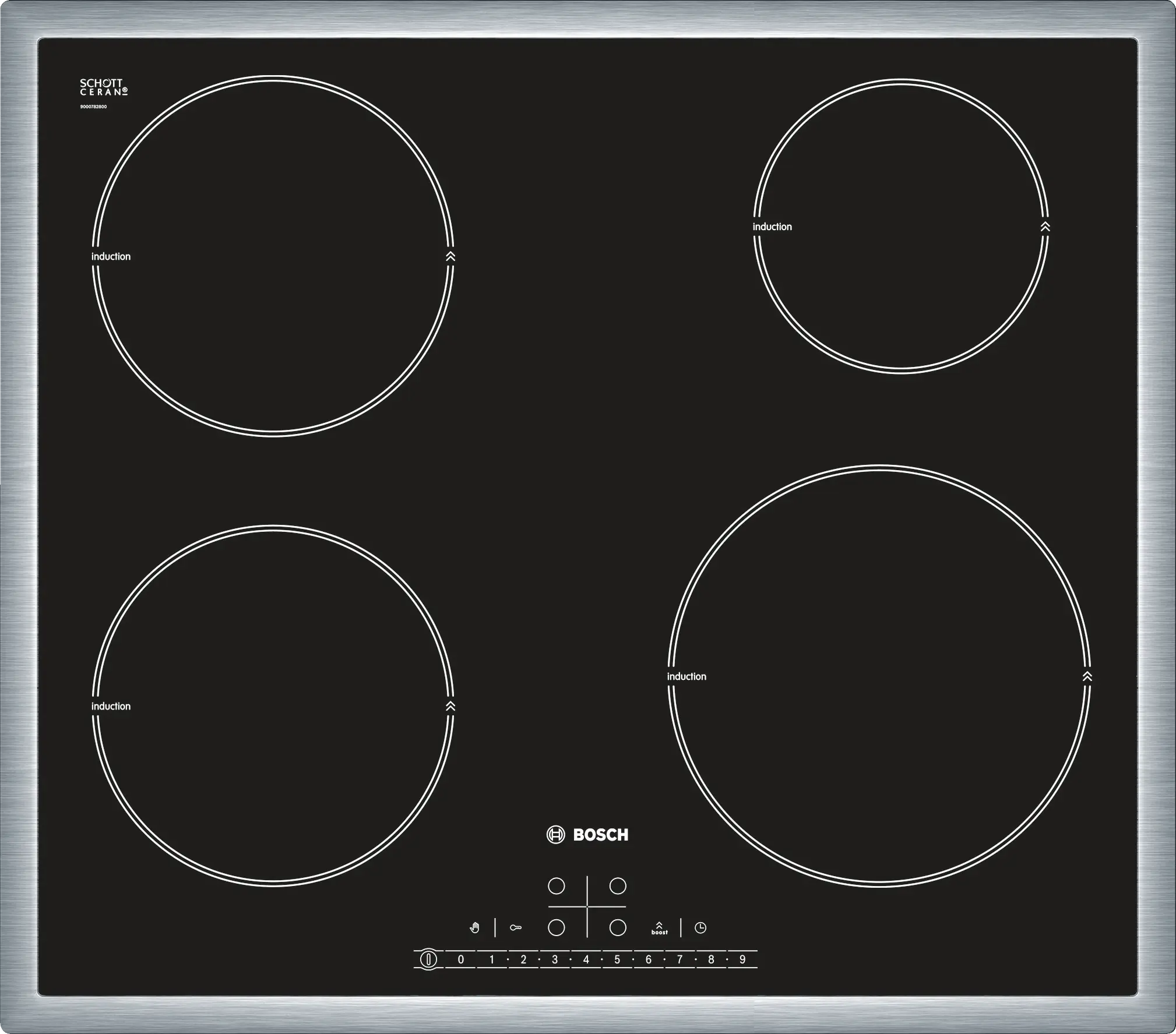Tap boost chevron on top-right small burner

click(1045, 227)
